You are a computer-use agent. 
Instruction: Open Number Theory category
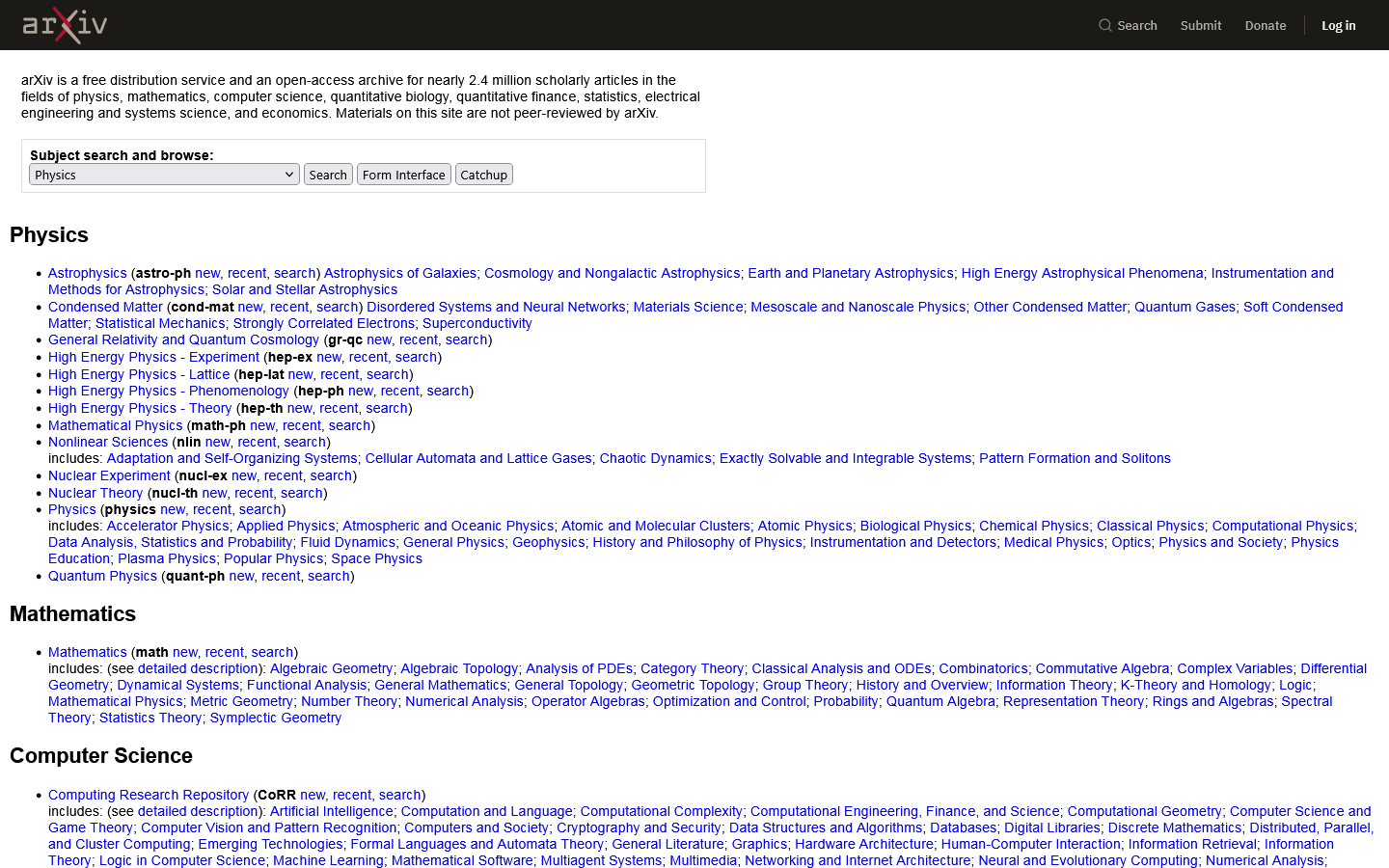pyautogui.click(x=349, y=701)
